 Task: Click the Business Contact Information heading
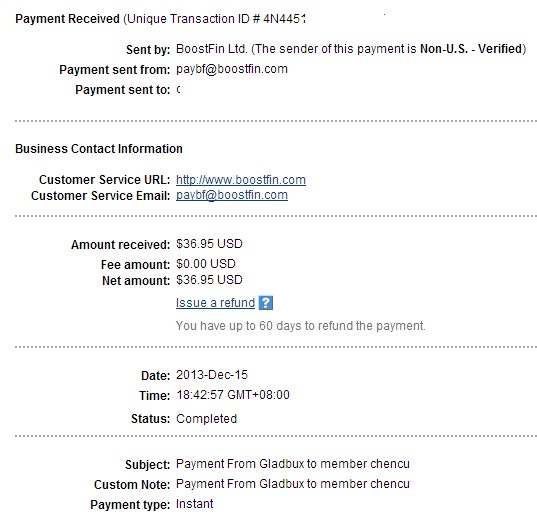[x=99, y=149]
